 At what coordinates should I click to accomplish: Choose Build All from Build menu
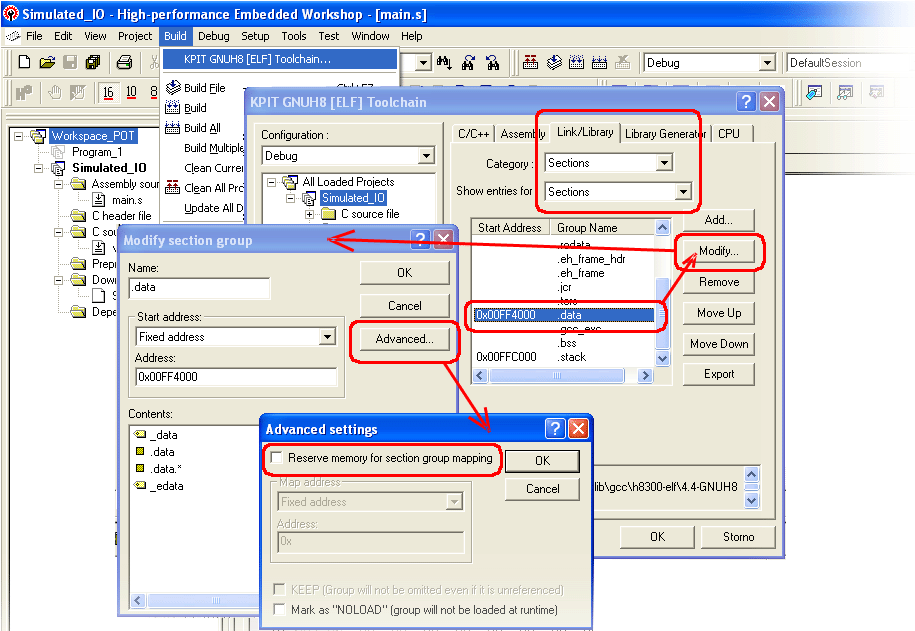click(x=202, y=128)
